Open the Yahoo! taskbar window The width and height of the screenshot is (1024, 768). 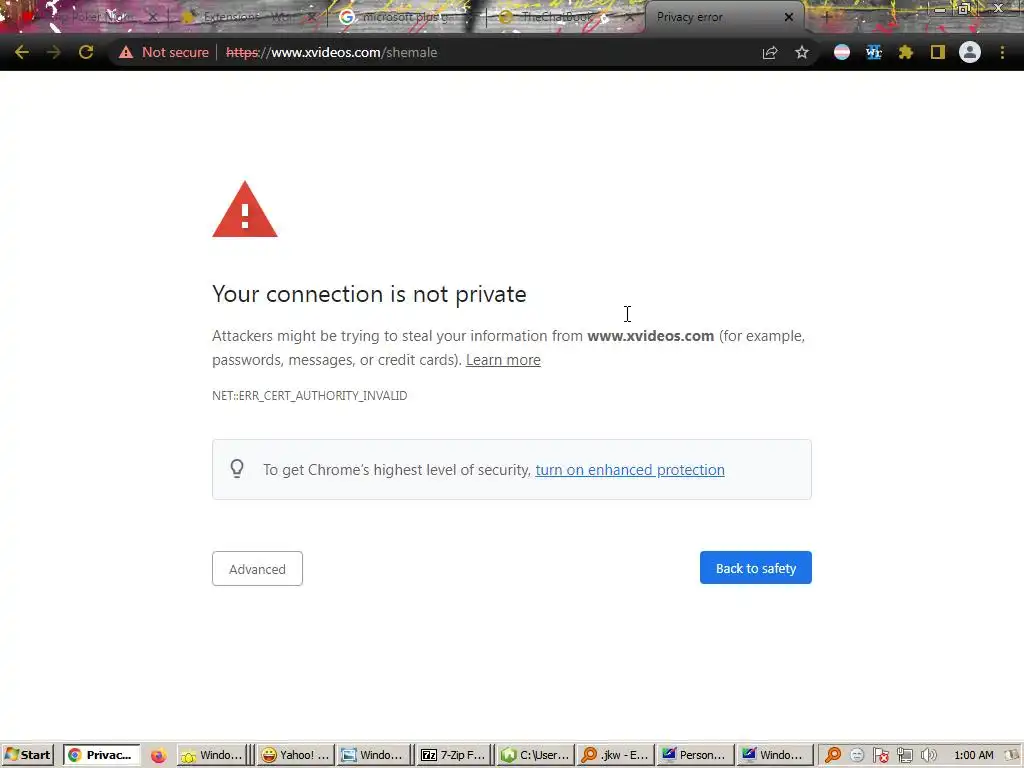(x=295, y=755)
